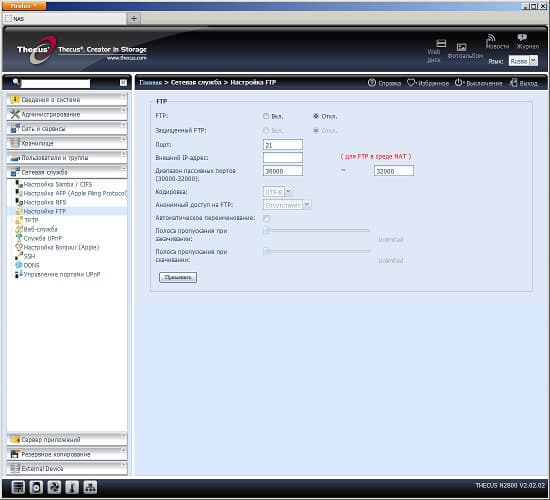Screen dimensions: 550x500
Task: Click passive port end field 32000
Action: tap(394, 171)
